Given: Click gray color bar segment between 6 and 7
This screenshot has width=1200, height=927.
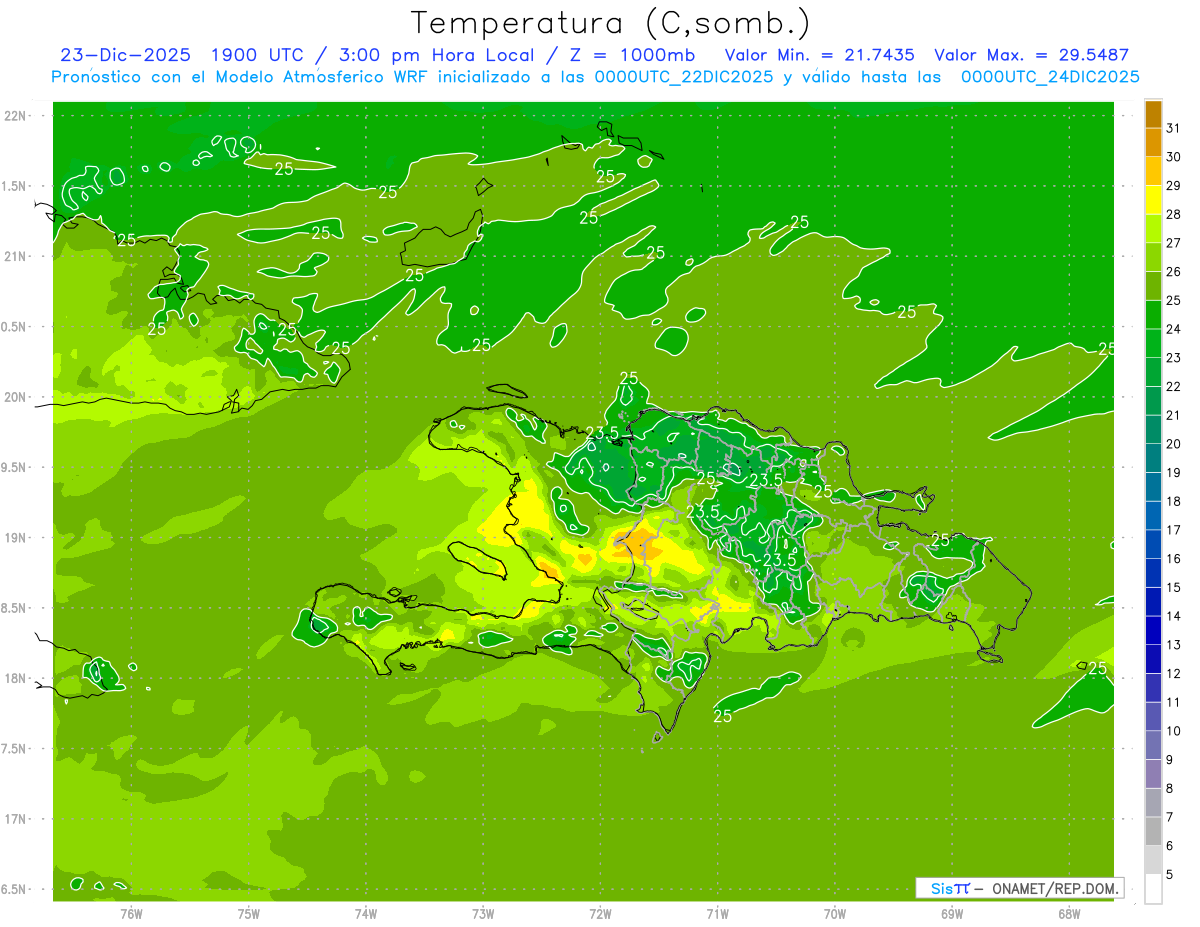Looking at the screenshot, I should [x=1153, y=832].
